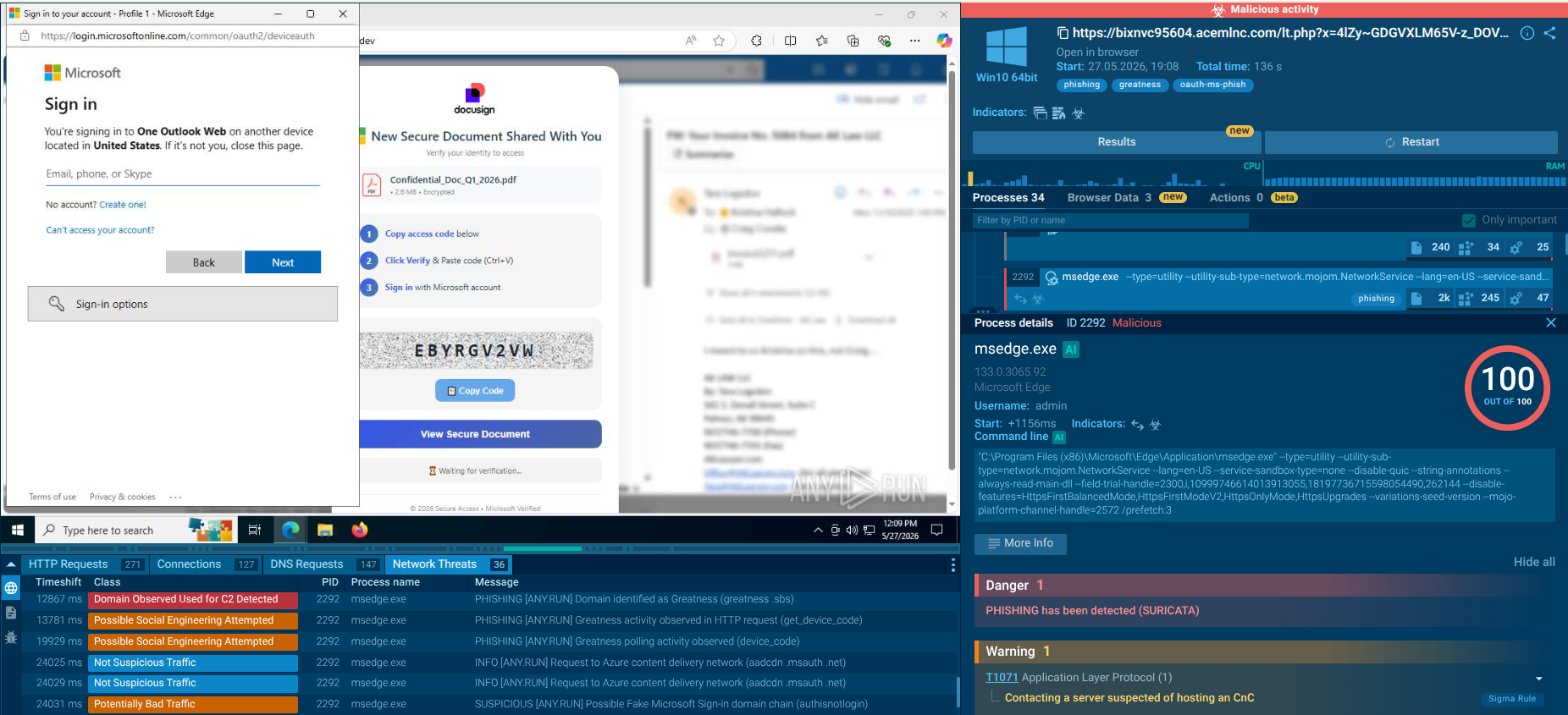Viewport: 1568px width, 715px height.
Task: Click the Copy Code button on the docusign page
Action: click(475, 391)
